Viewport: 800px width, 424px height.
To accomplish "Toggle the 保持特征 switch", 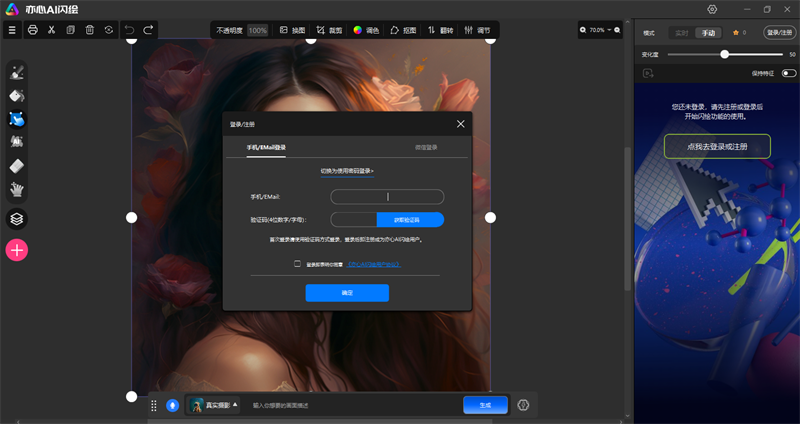I will point(789,73).
